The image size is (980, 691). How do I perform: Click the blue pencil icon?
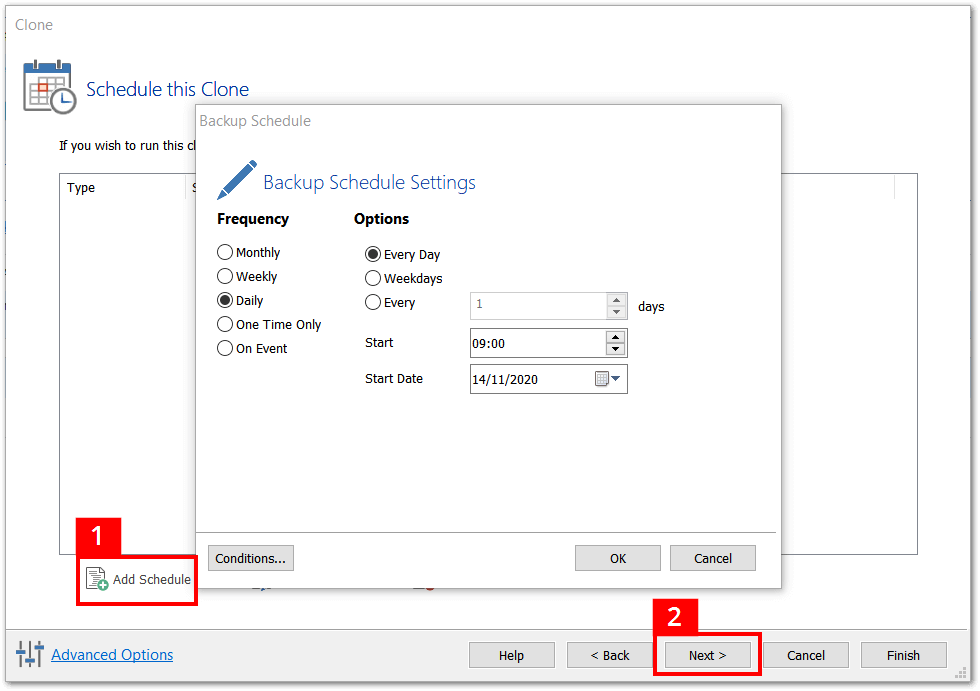(x=237, y=180)
